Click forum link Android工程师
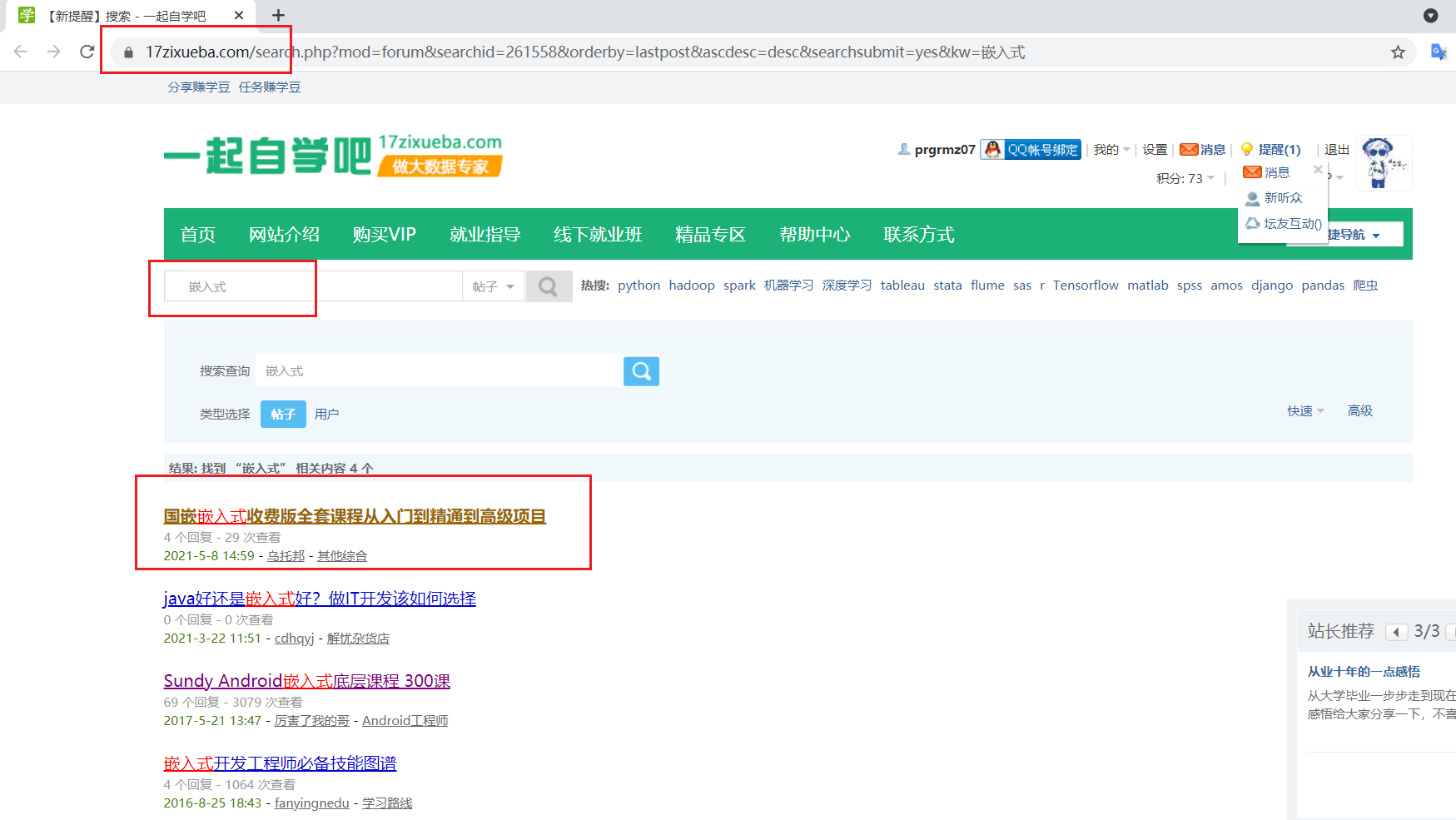 click(x=405, y=721)
